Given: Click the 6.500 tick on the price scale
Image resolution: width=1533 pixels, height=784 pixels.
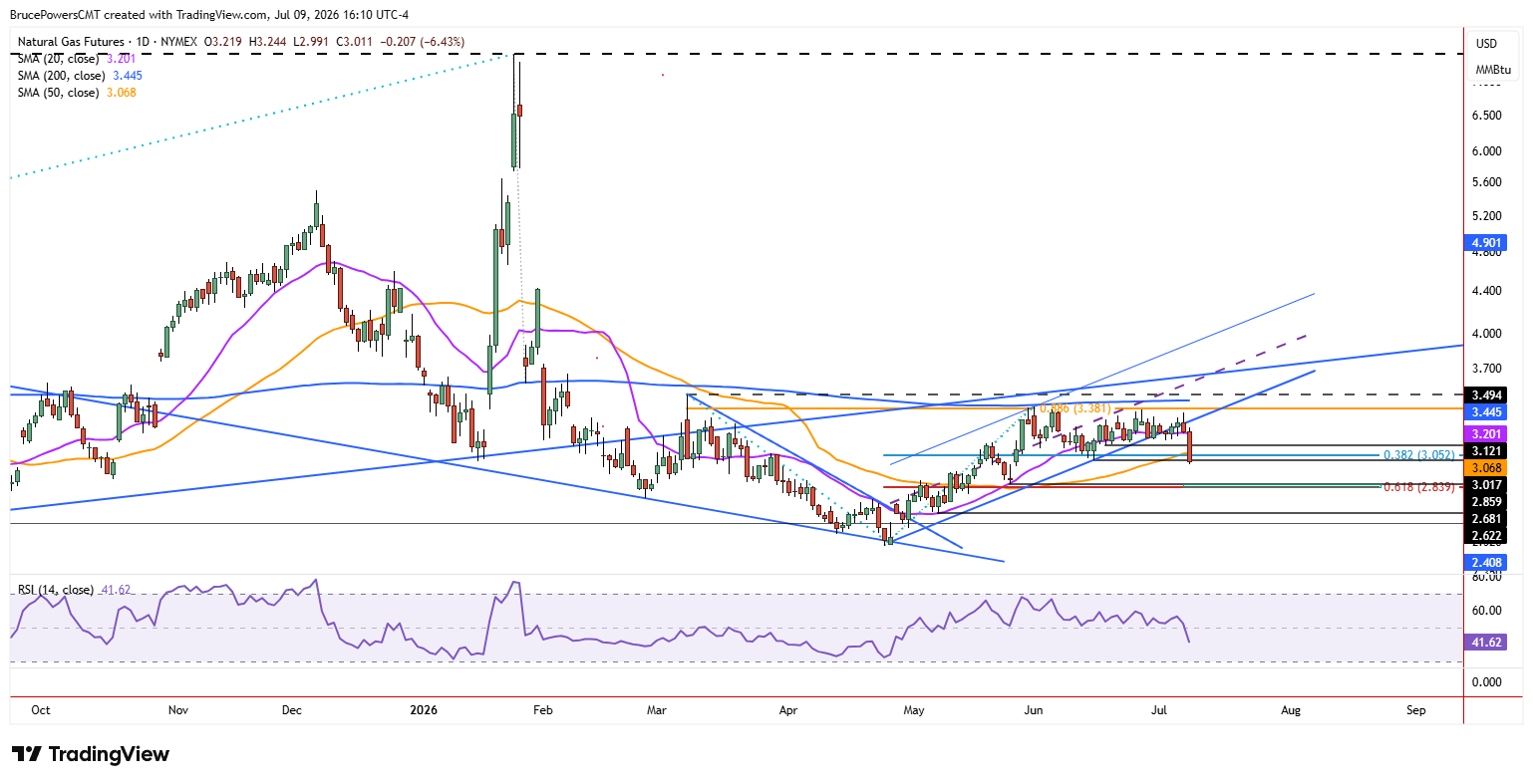Looking at the screenshot, I should pos(1486,116).
